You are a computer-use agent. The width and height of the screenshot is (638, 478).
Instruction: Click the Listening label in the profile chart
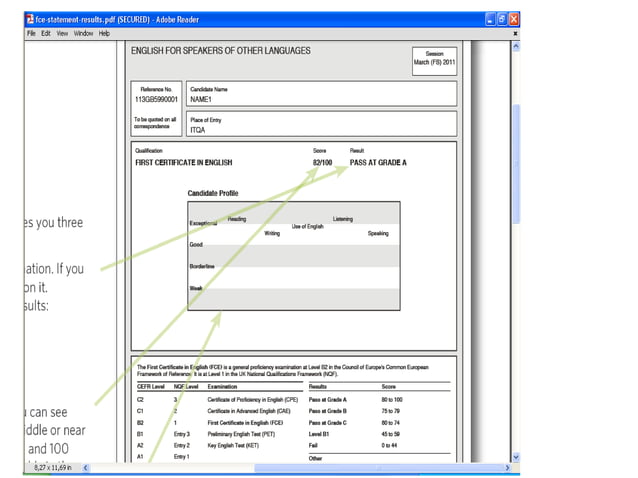pyautogui.click(x=343, y=219)
